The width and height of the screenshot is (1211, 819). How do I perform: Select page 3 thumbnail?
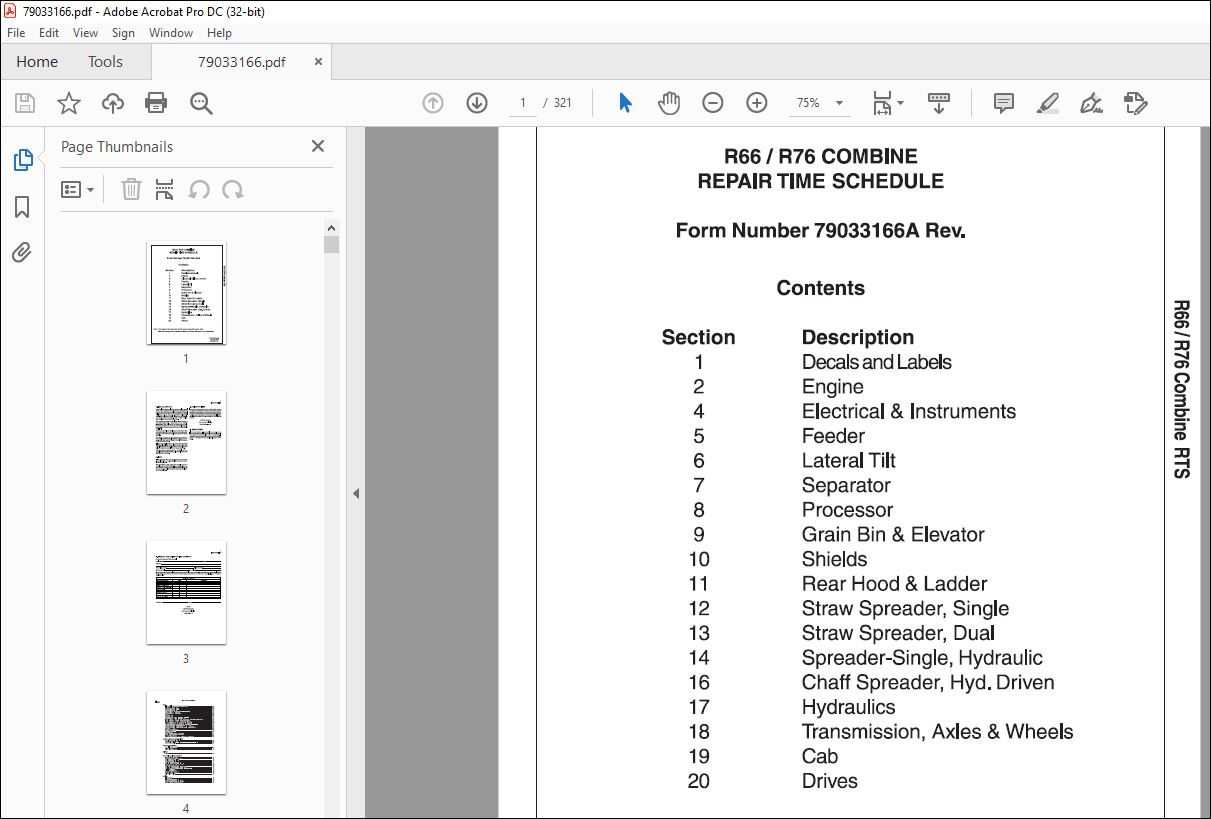coord(186,593)
